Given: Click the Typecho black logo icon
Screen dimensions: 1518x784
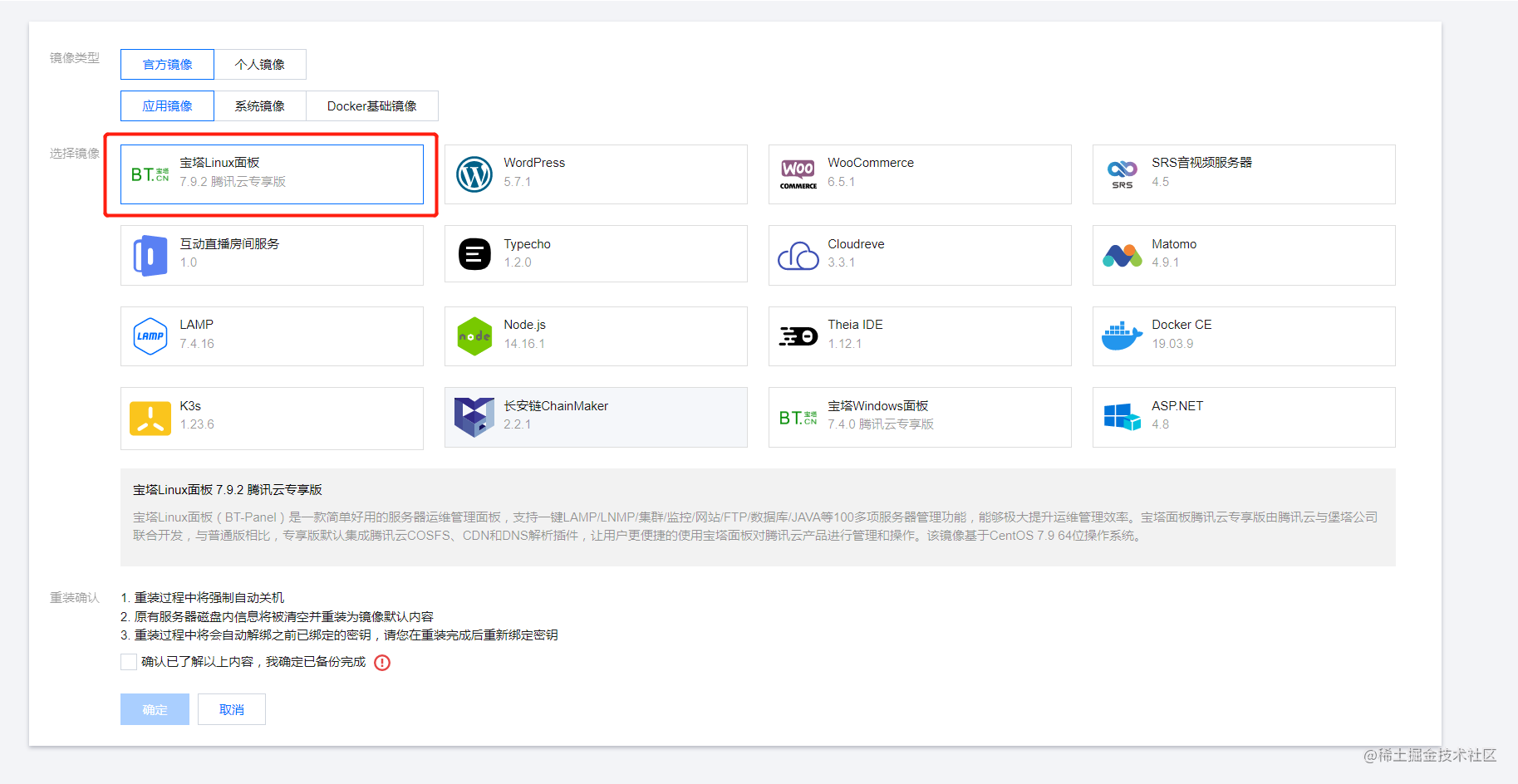Looking at the screenshot, I should (474, 254).
